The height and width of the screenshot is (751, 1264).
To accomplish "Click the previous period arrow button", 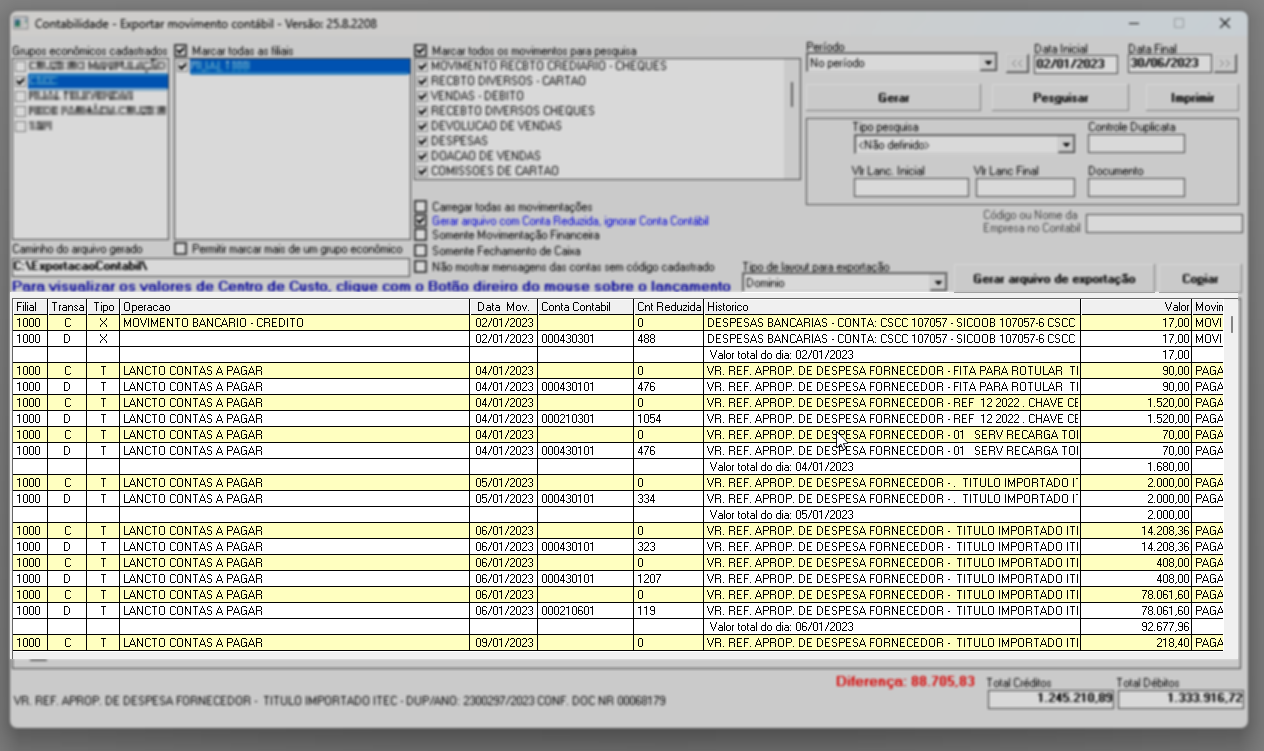I will [x=1016, y=64].
